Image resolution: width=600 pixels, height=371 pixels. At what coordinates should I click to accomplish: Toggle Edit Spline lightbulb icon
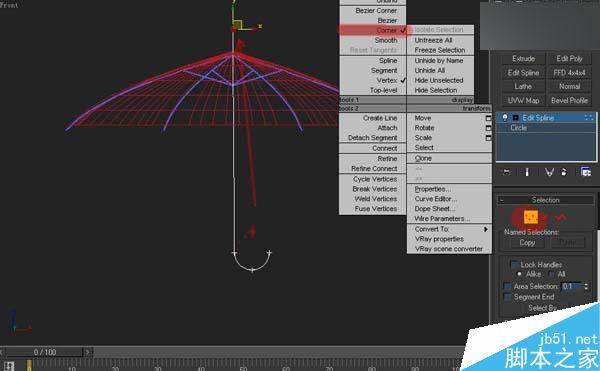(x=505, y=117)
